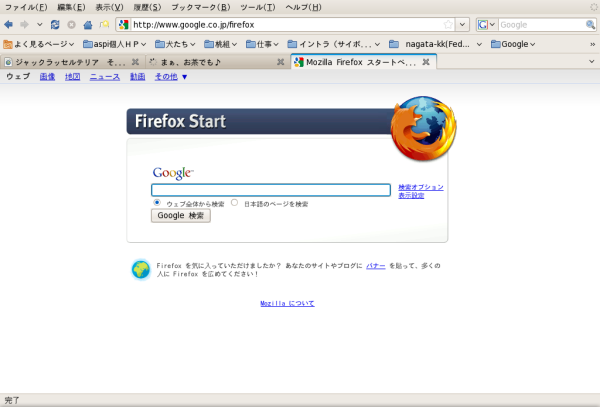This screenshot has width=600, height=407.
Task: Close the ジャックラッセルテリア tab
Action: [x=135, y=62]
